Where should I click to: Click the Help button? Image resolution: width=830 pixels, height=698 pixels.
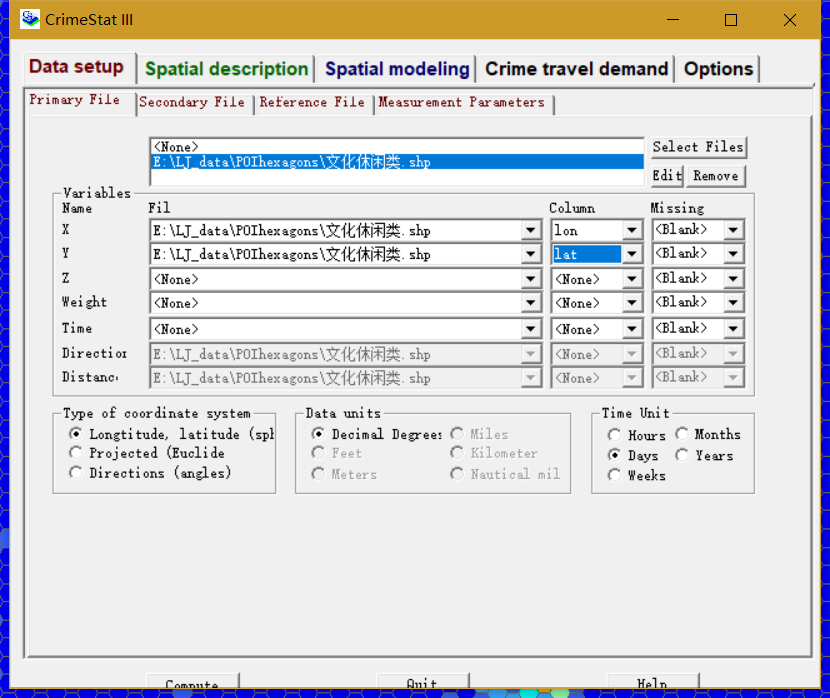[x=652, y=682]
